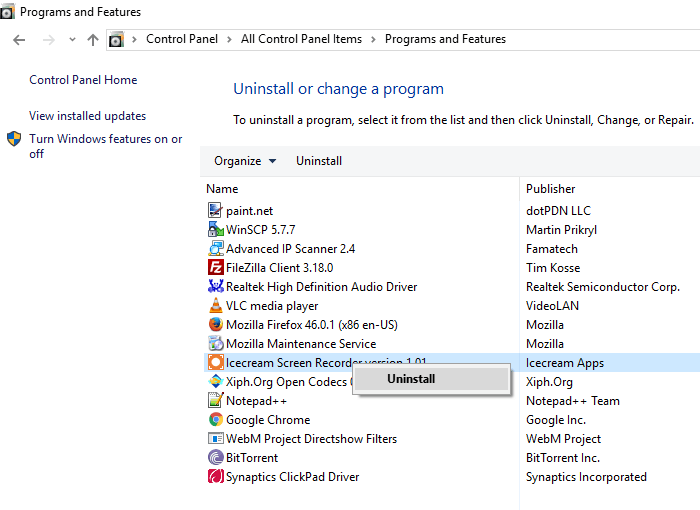Screen dimensions: 700x510
Task: Click the VLC media player cone icon
Action: (x=215, y=305)
